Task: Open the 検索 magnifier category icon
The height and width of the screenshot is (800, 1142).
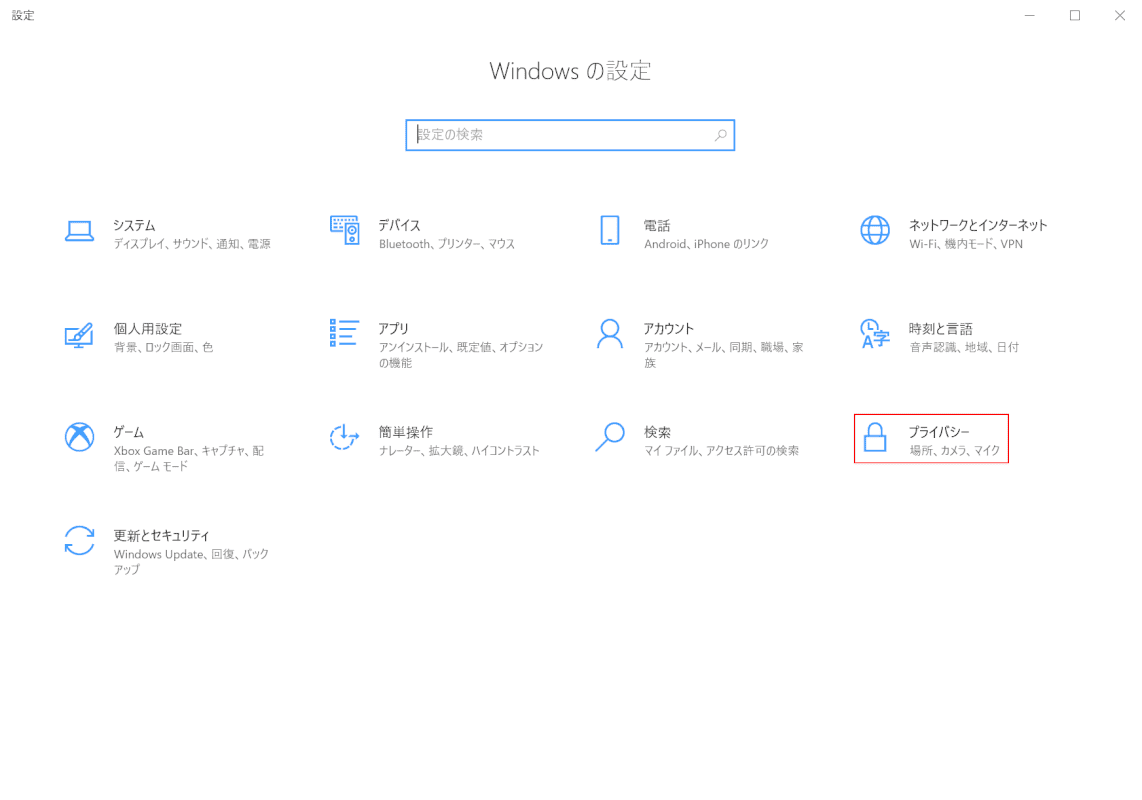Action: coord(610,437)
